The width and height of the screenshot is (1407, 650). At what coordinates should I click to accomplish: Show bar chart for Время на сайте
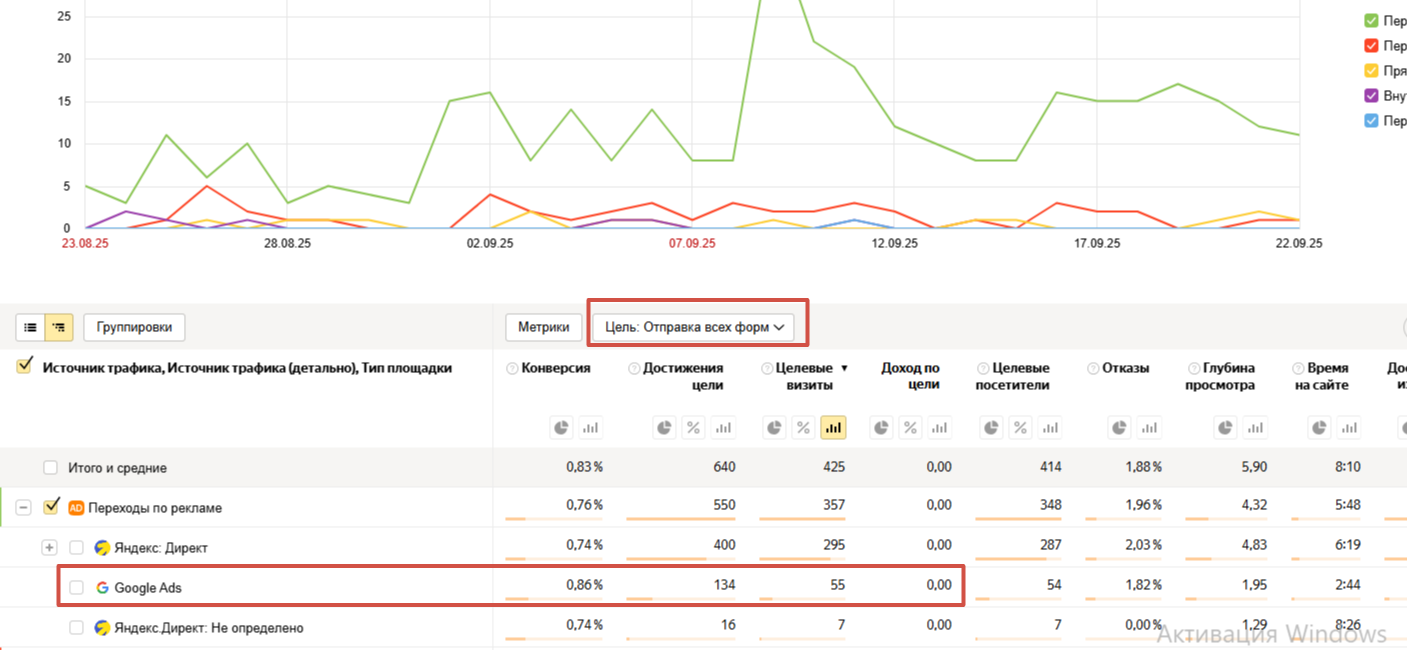[x=1350, y=428]
